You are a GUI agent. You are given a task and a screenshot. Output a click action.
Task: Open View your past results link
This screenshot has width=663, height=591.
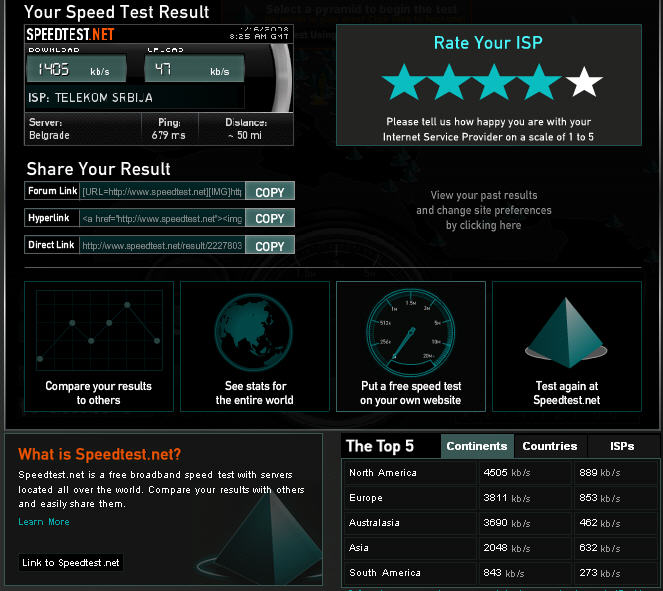pos(484,210)
